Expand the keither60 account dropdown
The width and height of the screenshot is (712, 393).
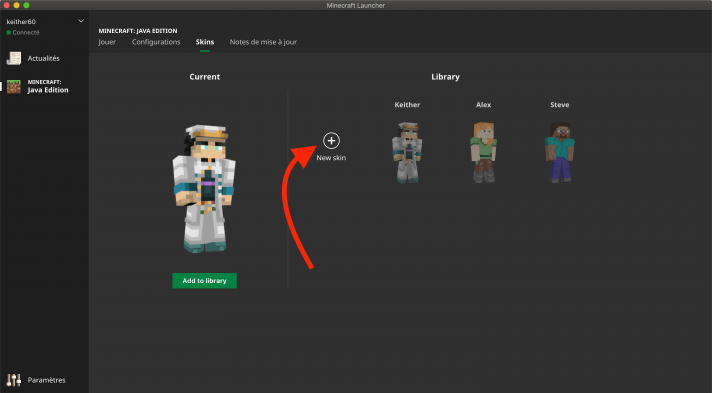click(81, 21)
